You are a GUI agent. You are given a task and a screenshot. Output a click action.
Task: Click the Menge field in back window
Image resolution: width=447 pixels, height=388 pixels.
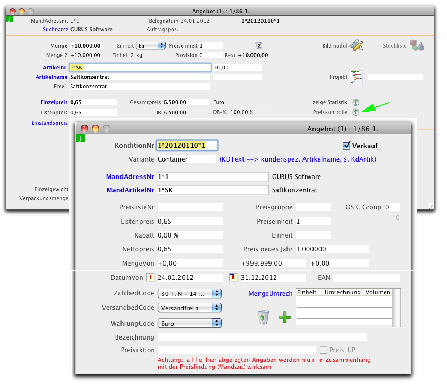[86, 46]
